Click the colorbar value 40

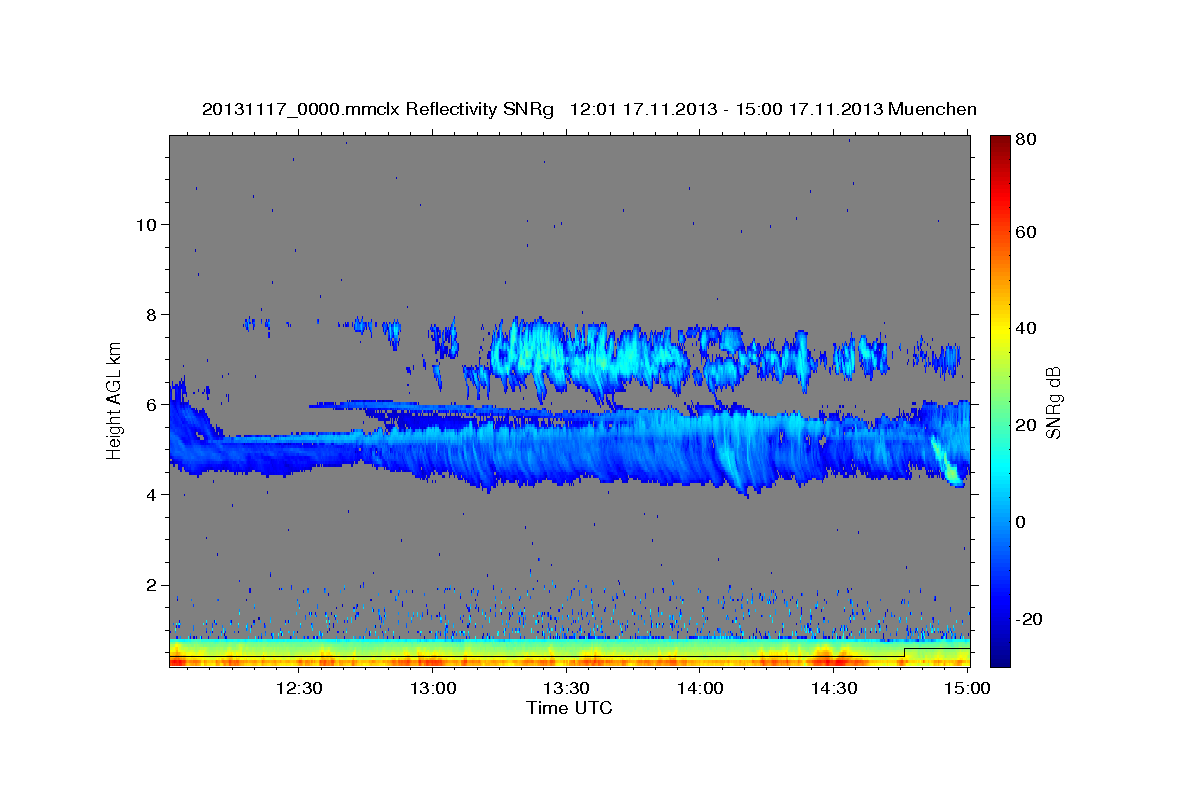[1027, 328]
